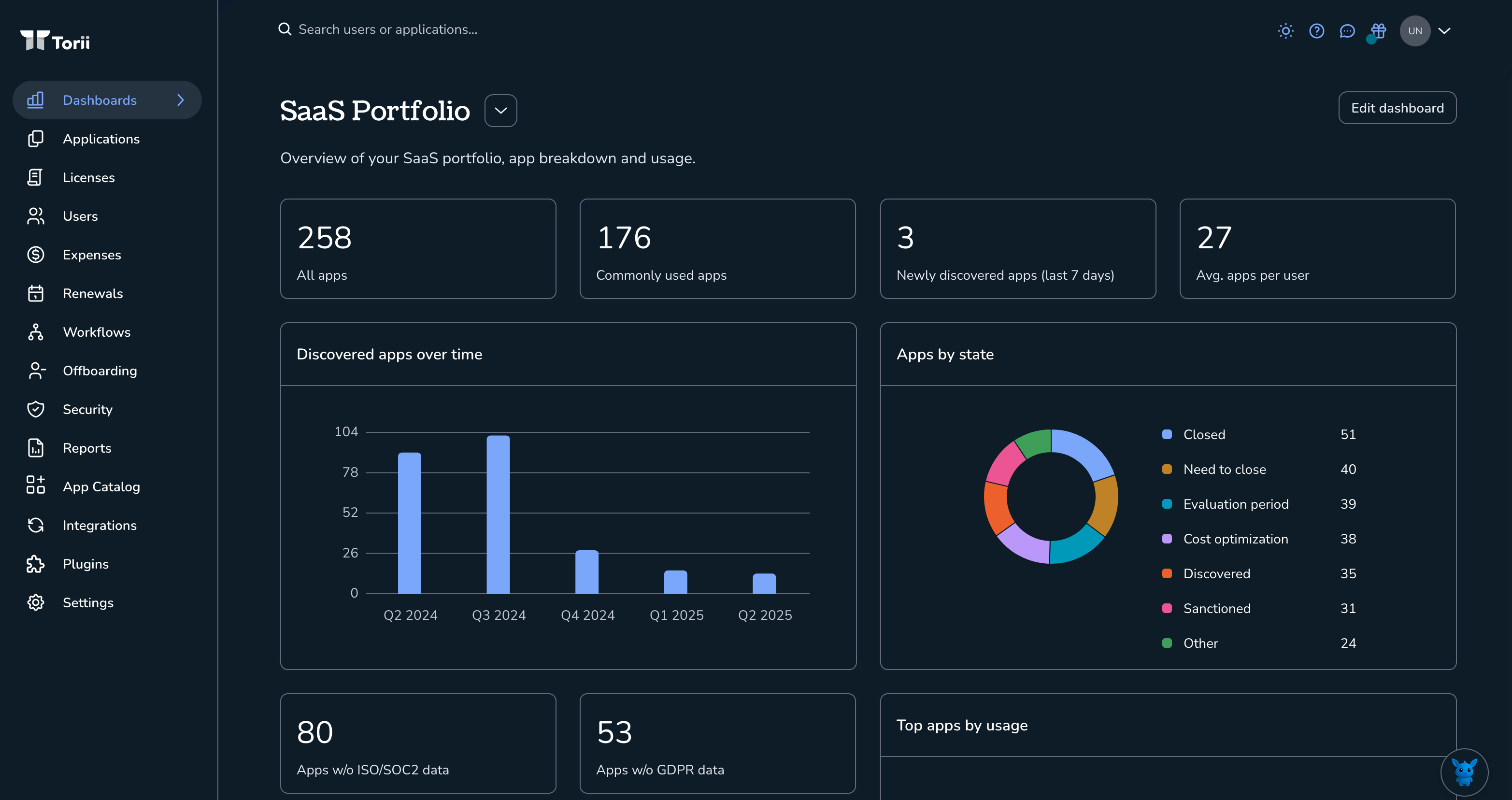This screenshot has width=1512, height=800.
Task: Click the UN user avatar
Action: [1414, 30]
